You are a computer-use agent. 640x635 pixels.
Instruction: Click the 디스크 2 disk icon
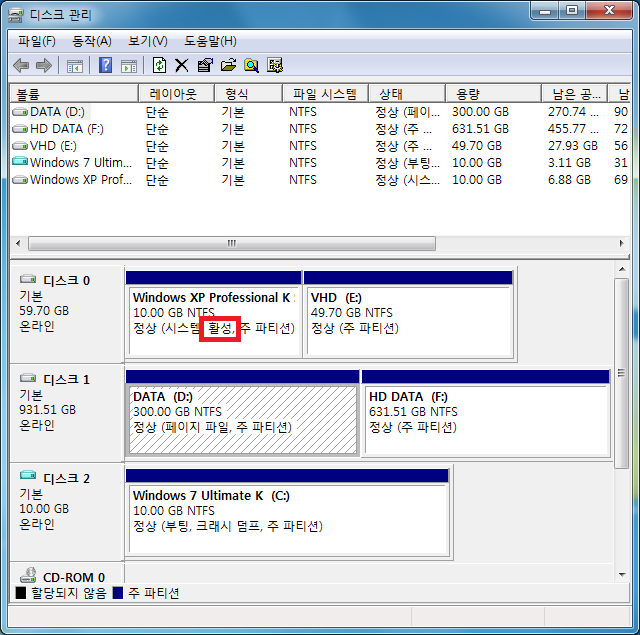click(x=28, y=475)
